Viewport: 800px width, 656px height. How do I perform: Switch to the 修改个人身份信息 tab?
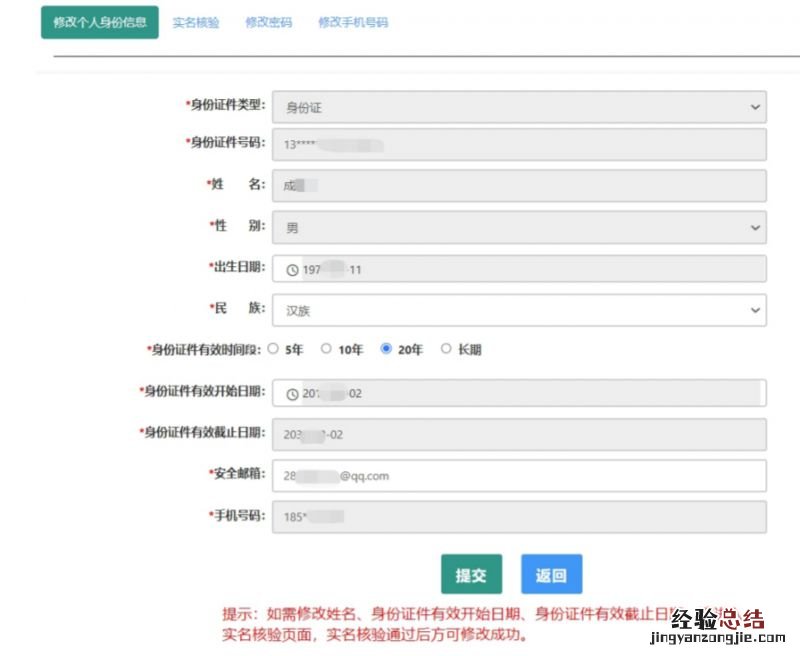click(x=100, y=22)
